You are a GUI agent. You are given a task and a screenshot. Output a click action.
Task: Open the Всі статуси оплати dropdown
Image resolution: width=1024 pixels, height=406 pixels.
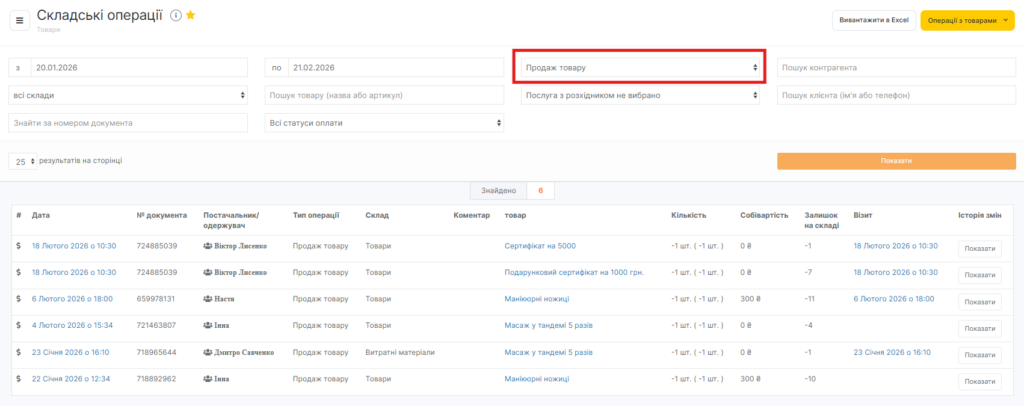tap(384, 122)
